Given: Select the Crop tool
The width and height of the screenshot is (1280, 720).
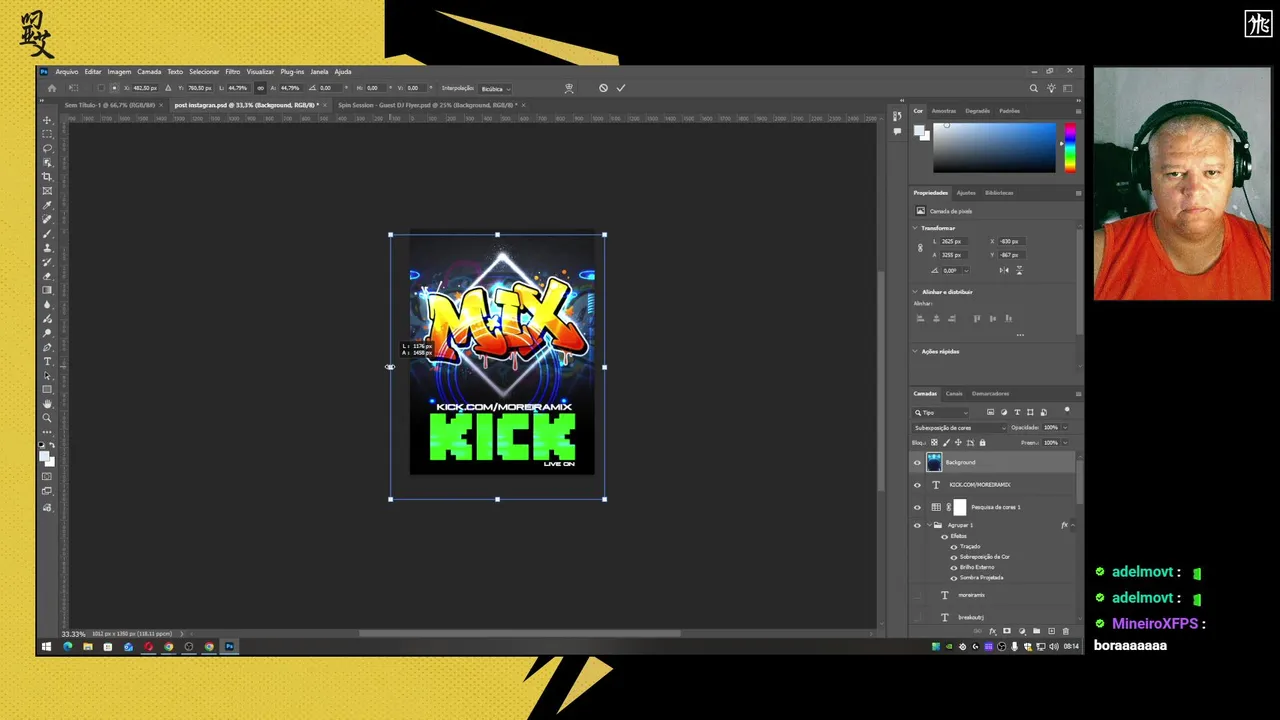Looking at the screenshot, I should (x=47, y=177).
